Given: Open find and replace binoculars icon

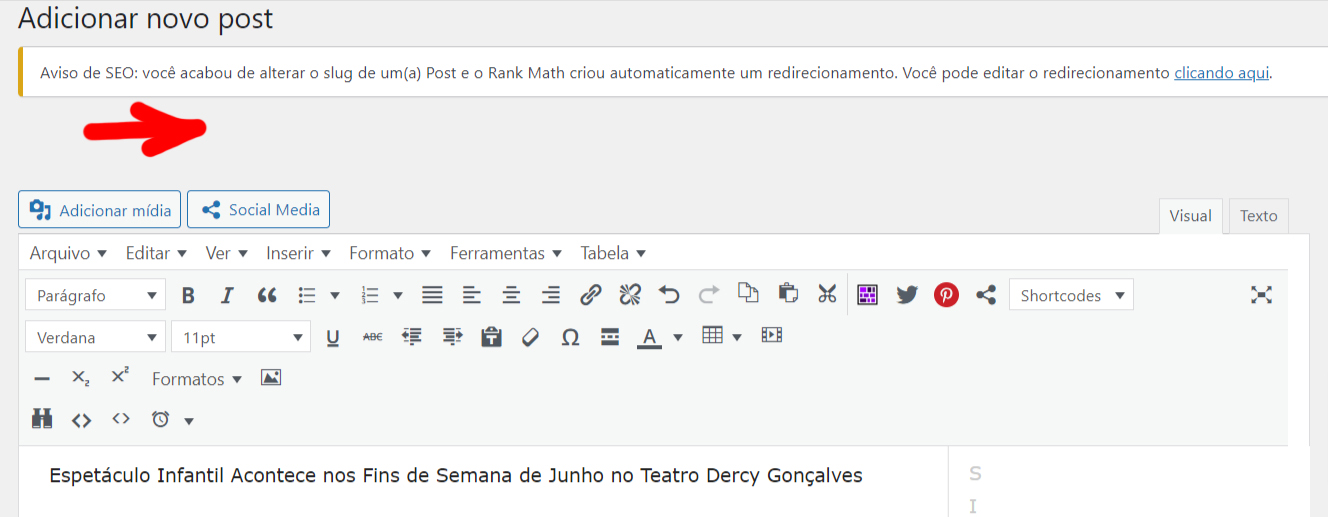Looking at the screenshot, I should tap(42, 420).
